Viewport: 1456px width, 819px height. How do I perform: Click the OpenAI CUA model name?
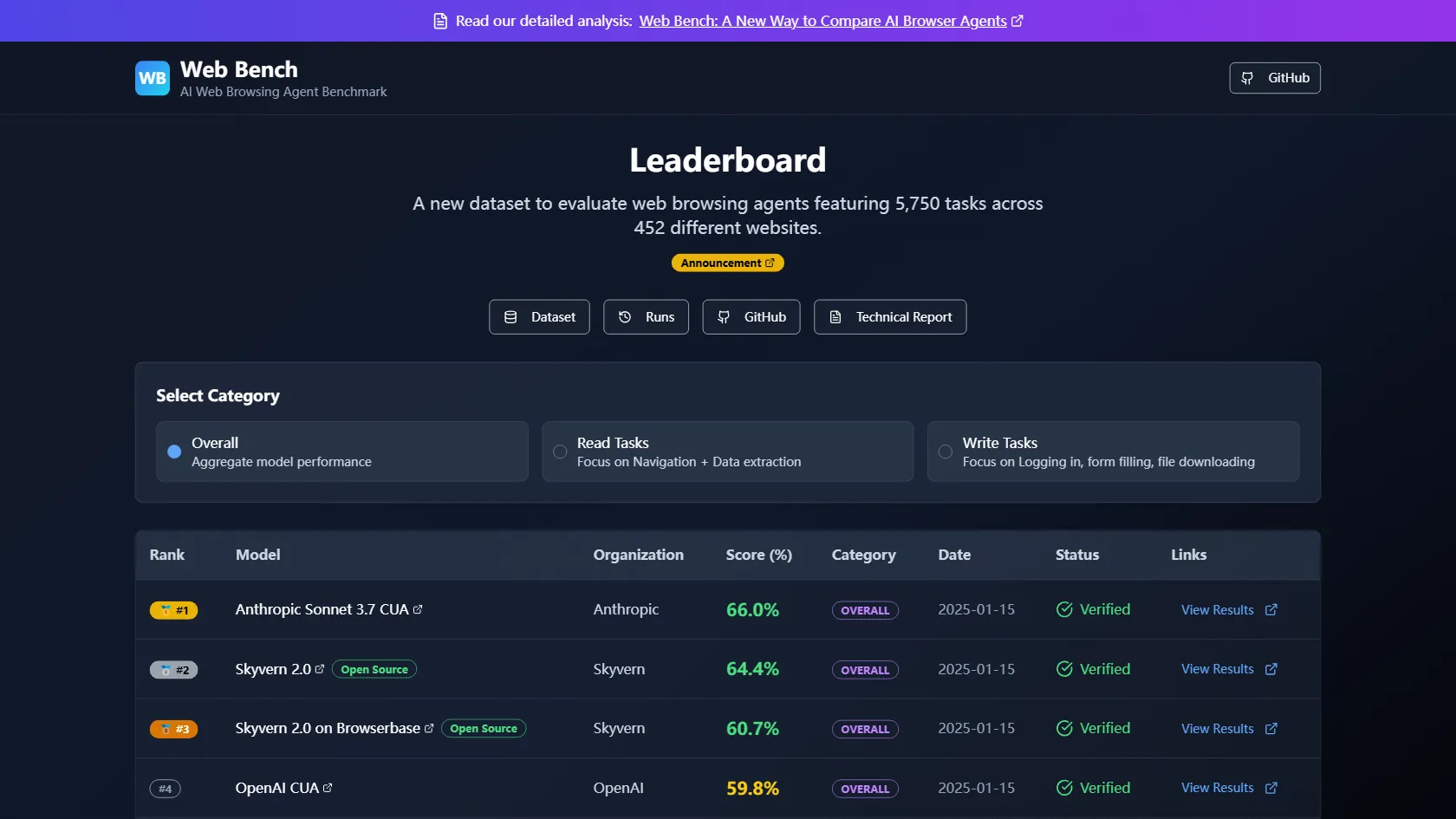click(x=277, y=788)
